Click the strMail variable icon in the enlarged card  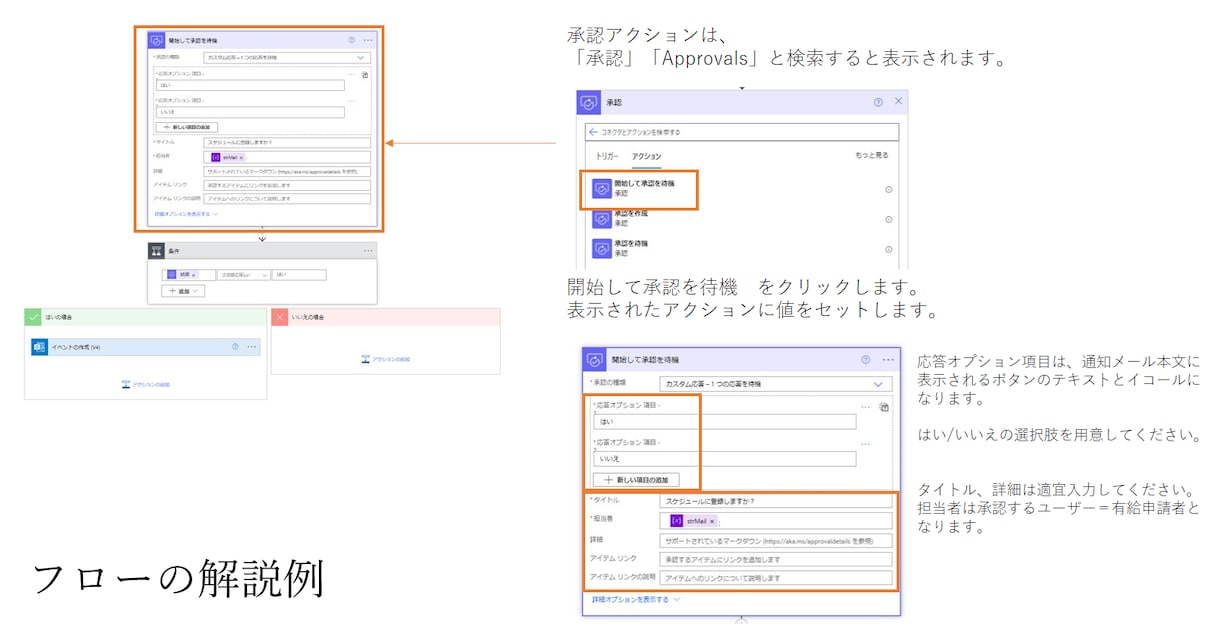click(676, 521)
